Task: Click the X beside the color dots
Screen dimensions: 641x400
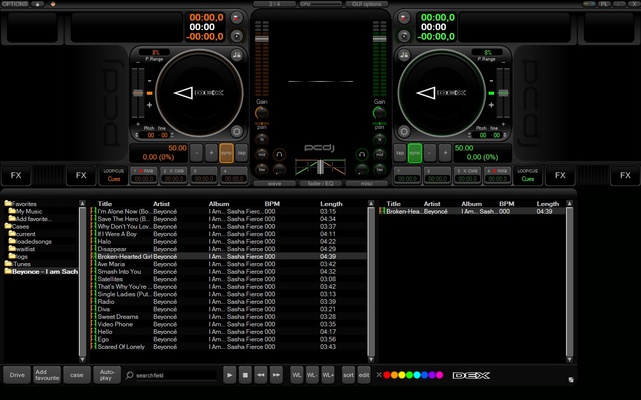Action: click(x=379, y=375)
